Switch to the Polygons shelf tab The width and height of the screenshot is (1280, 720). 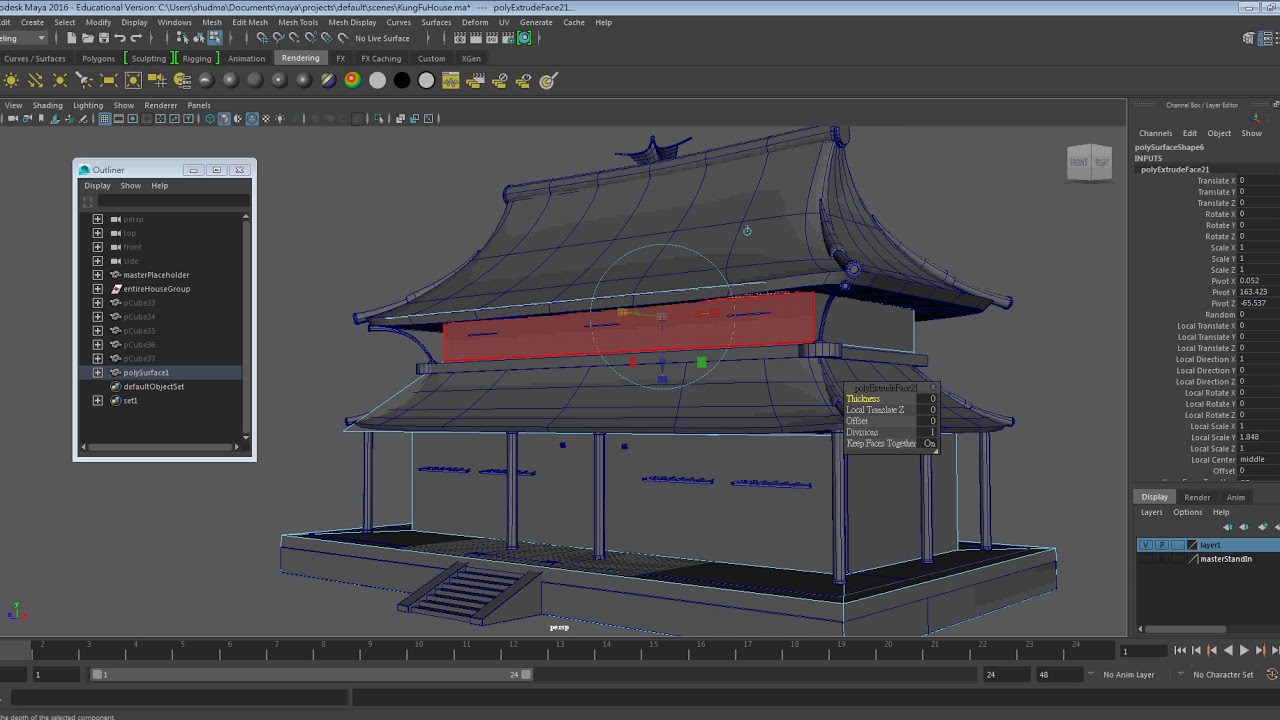click(x=99, y=58)
